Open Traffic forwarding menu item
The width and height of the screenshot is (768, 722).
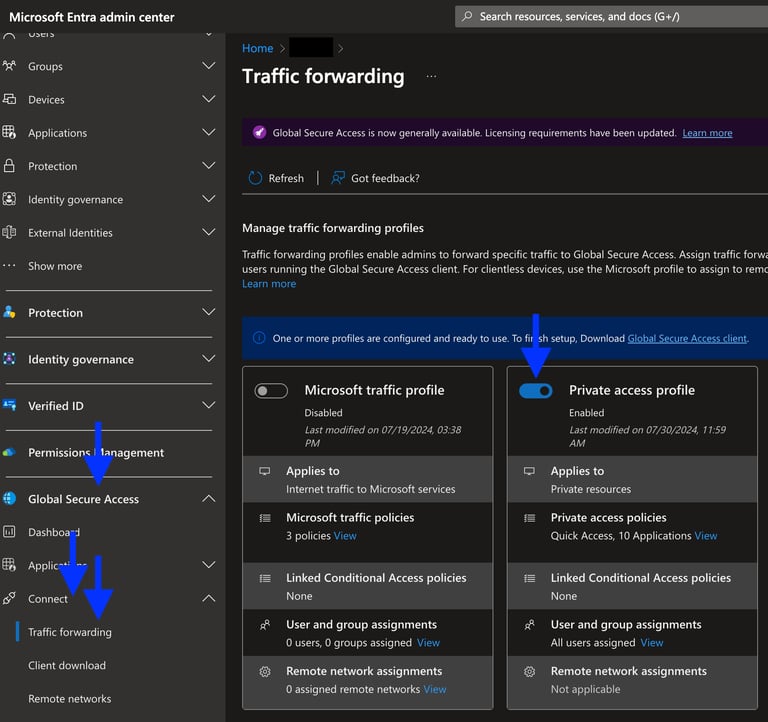(70, 632)
